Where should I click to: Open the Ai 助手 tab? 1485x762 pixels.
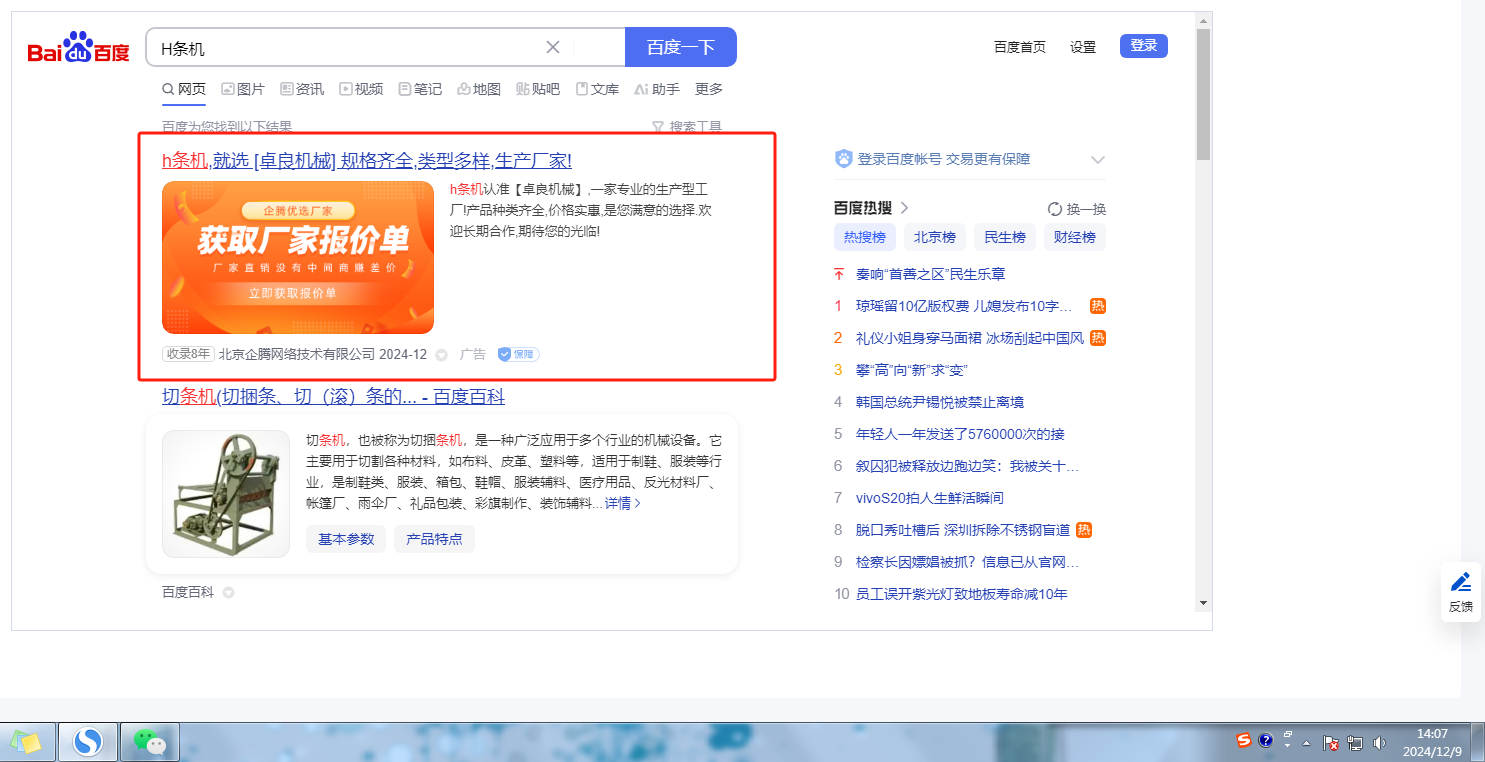[x=657, y=89]
